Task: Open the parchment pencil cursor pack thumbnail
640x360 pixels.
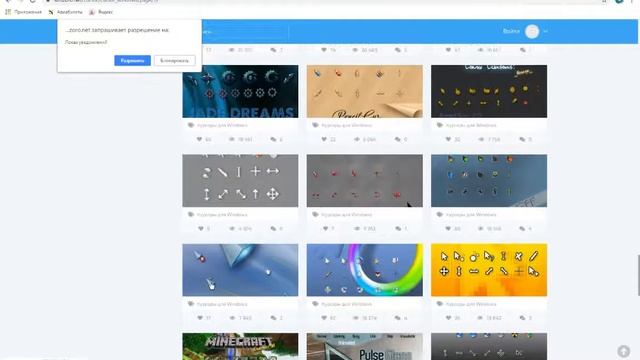Action: pos(364,91)
